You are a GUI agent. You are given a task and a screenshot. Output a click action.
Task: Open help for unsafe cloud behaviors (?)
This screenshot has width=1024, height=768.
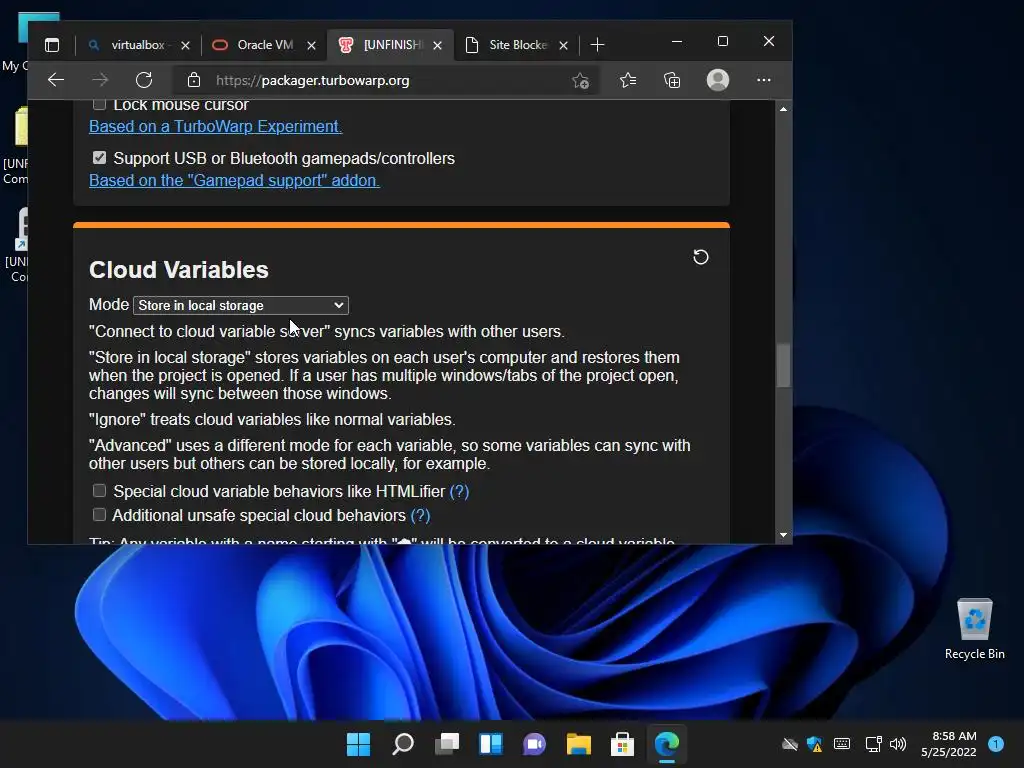click(420, 515)
